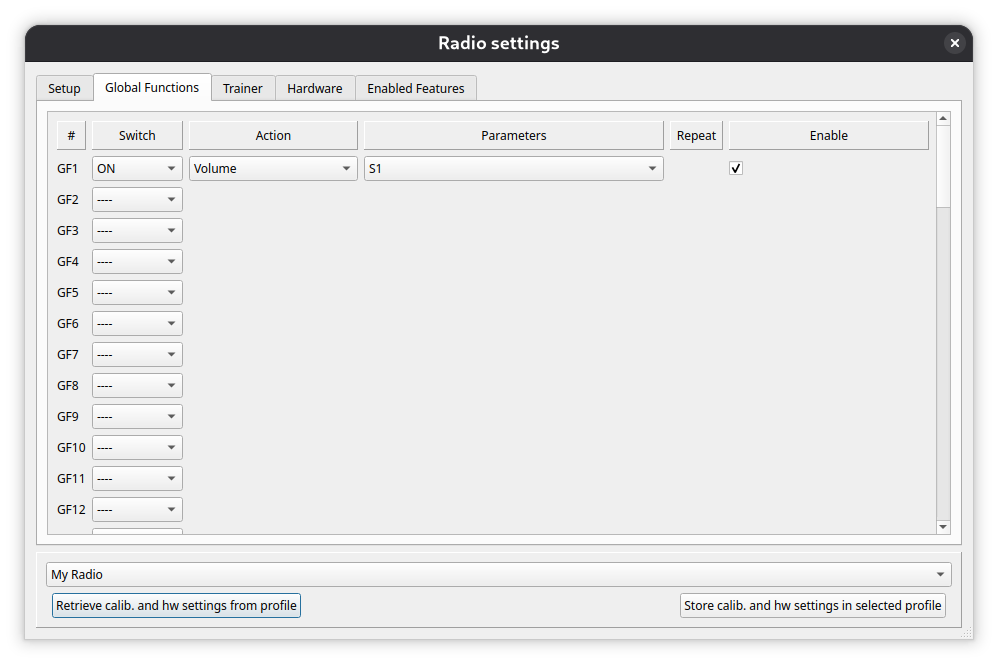Expand the GF5 switch dropdown

(x=137, y=293)
